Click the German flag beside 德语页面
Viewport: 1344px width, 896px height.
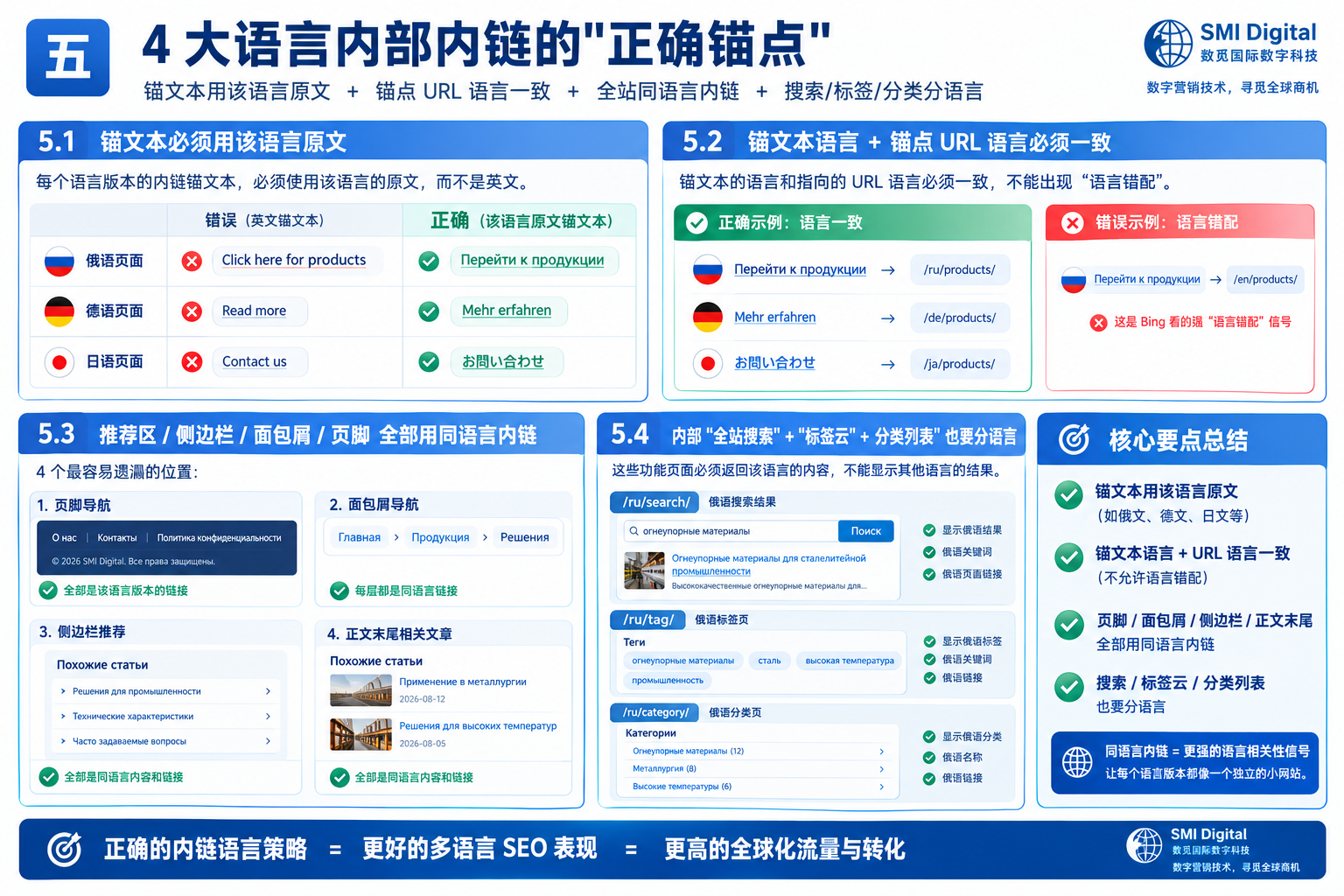[x=59, y=311]
